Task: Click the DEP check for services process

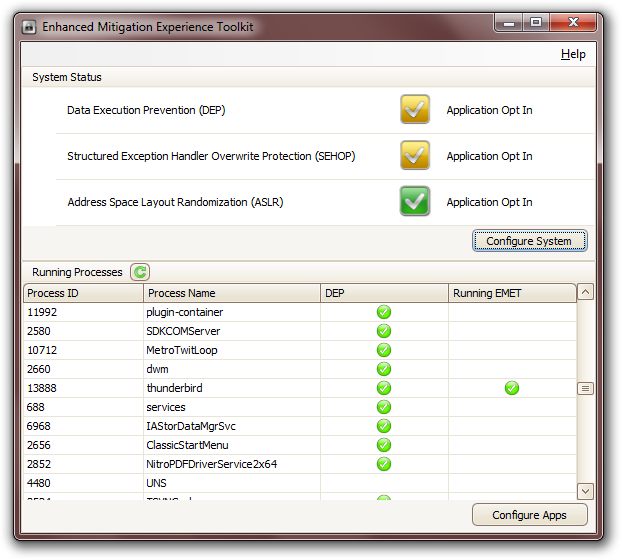Action: (x=383, y=407)
